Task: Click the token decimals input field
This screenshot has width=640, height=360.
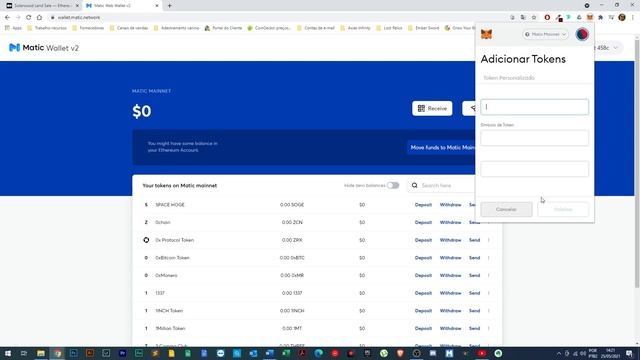Action: [534, 169]
